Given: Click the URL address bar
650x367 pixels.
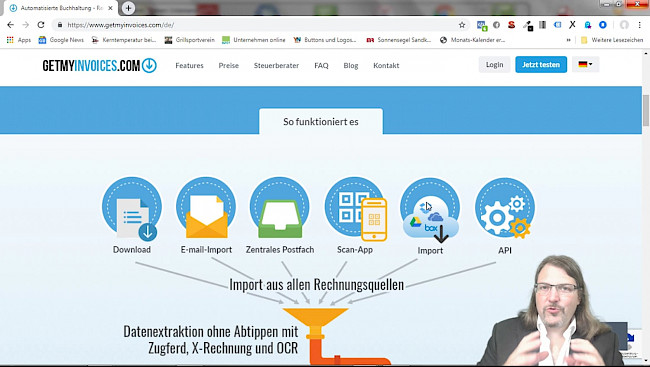Looking at the screenshot, I should (261, 25).
